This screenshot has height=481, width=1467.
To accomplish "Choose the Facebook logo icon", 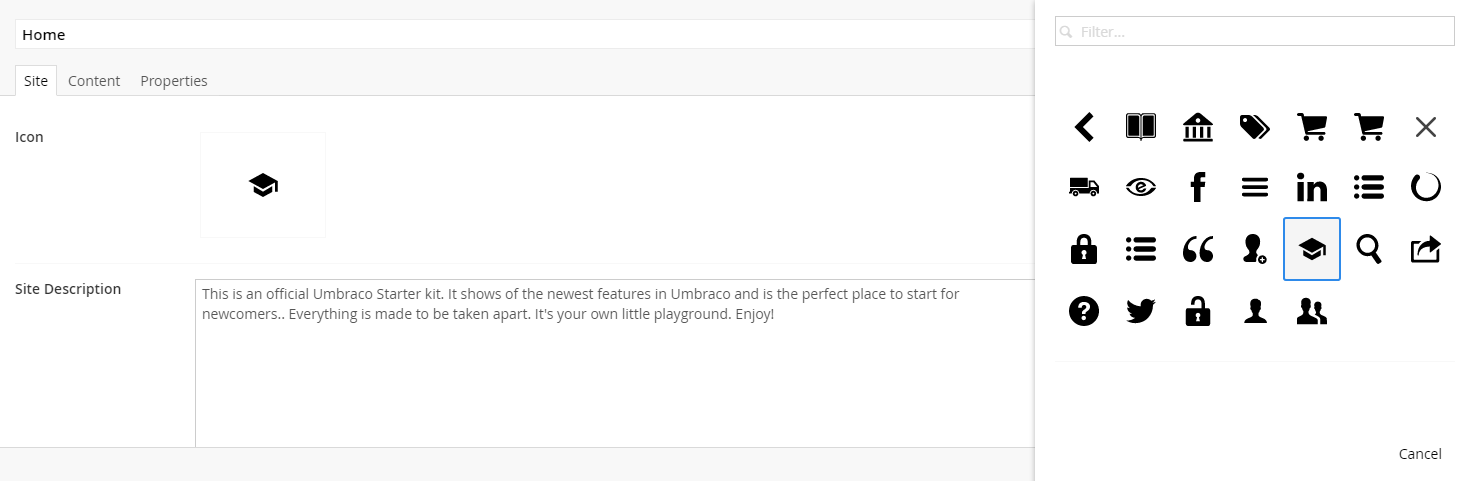I will (x=1198, y=186).
